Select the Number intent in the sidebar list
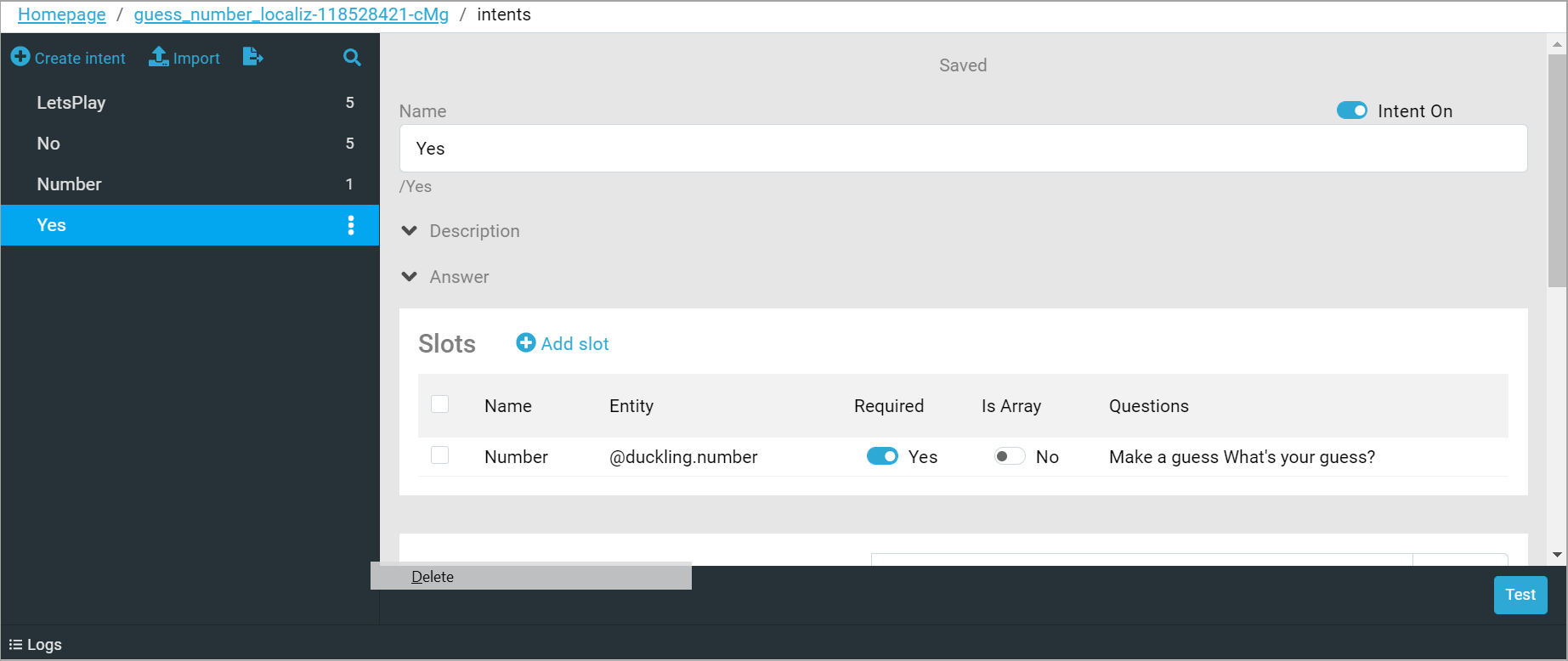1568x661 pixels. (69, 184)
